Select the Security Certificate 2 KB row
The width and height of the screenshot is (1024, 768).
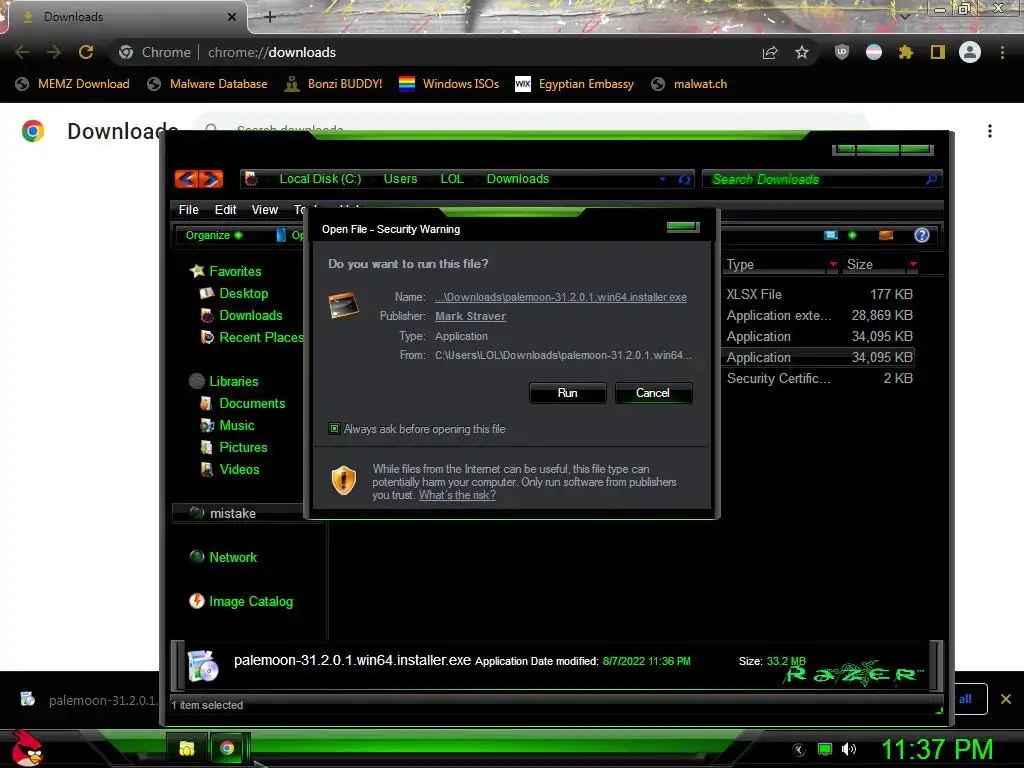820,378
